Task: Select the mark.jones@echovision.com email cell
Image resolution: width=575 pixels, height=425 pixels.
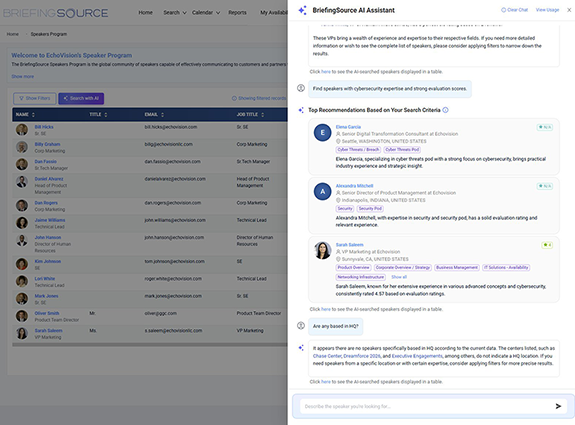Action: 173,296
